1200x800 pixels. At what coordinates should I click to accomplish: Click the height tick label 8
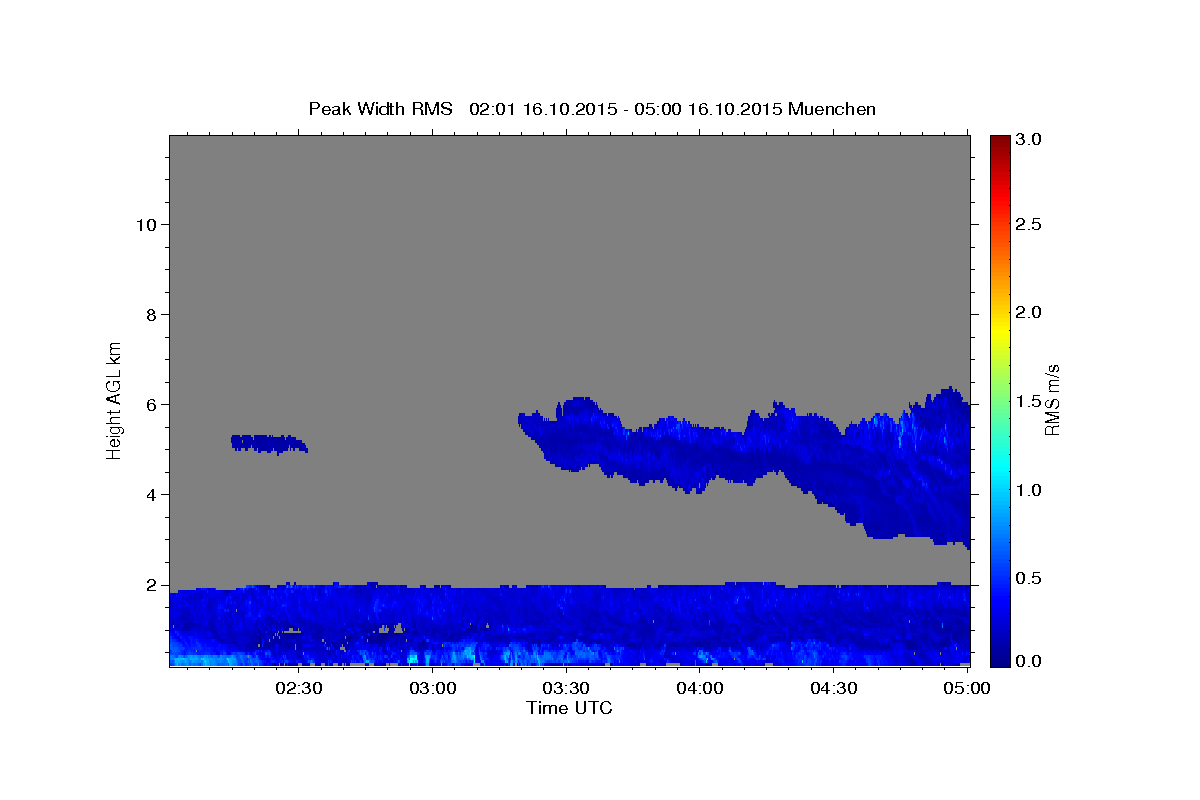[150, 314]
